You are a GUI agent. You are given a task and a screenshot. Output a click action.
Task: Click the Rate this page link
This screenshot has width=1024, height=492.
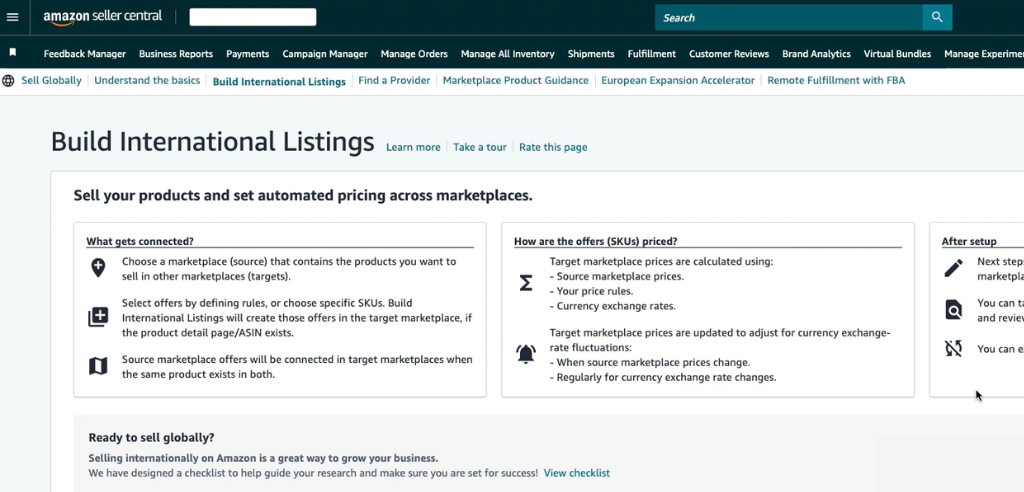tap(553, 147)
